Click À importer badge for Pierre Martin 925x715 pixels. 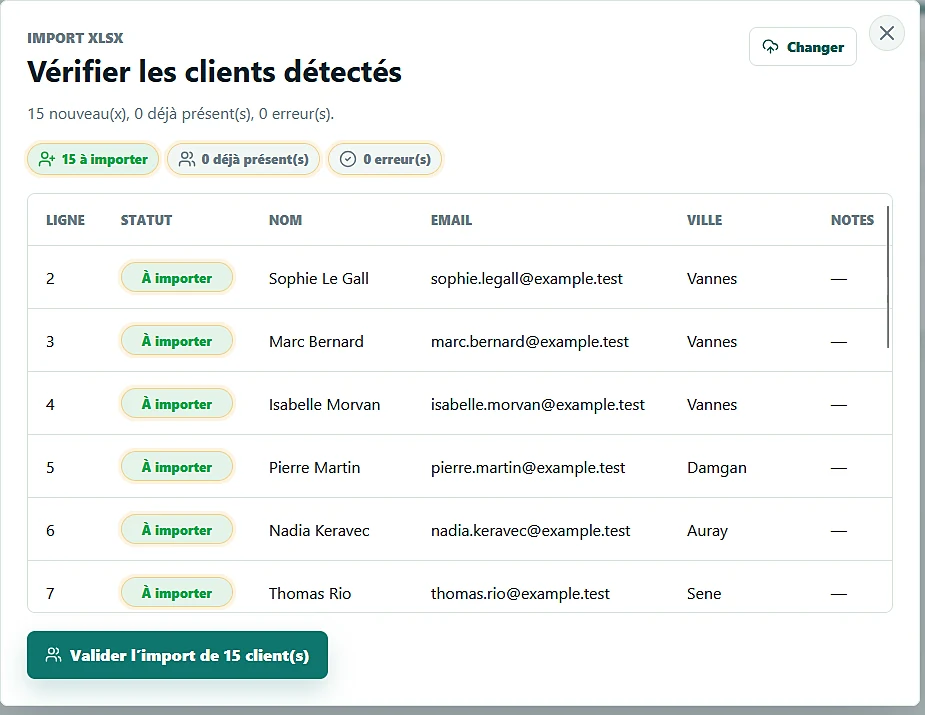176,467
